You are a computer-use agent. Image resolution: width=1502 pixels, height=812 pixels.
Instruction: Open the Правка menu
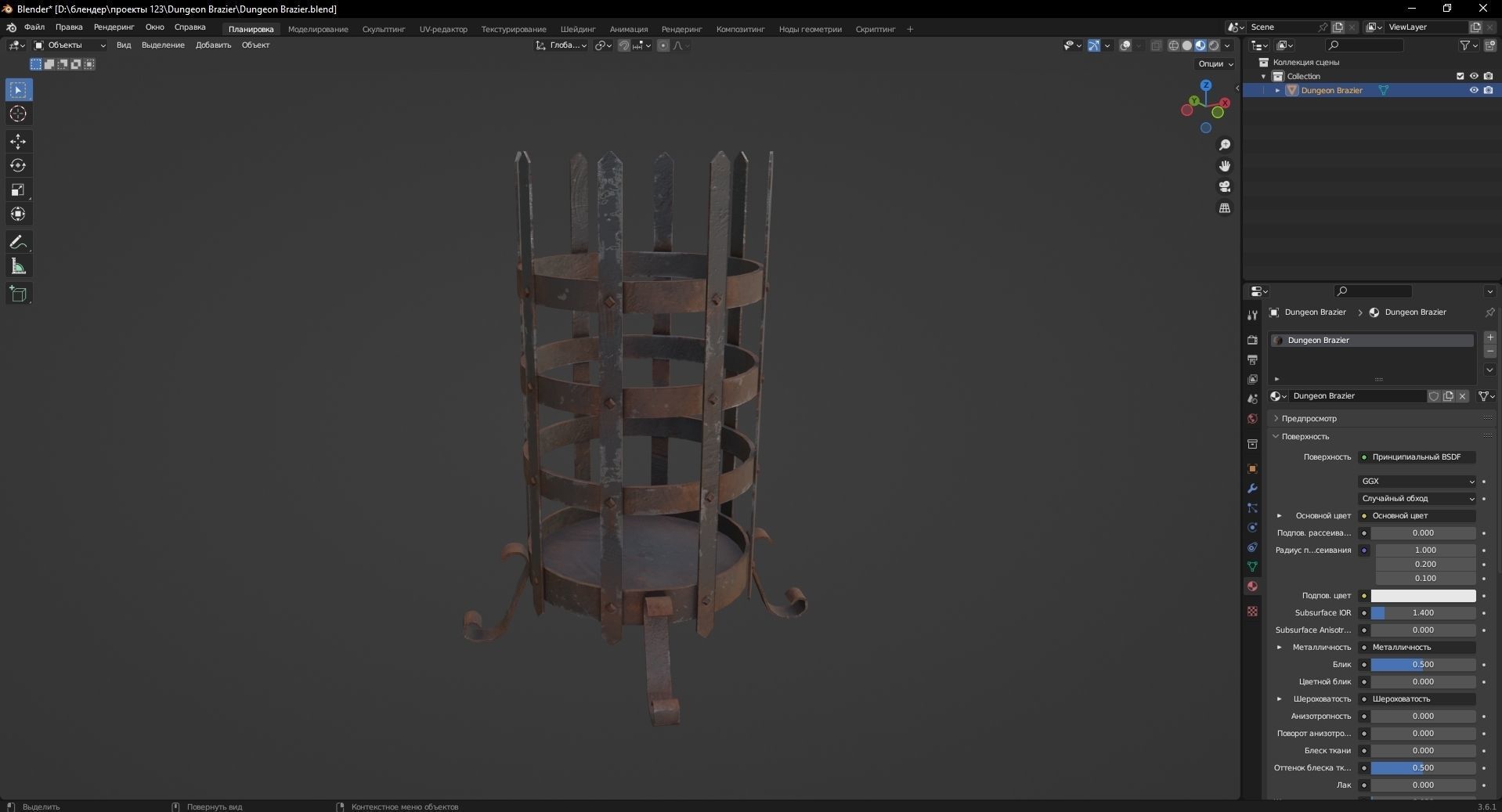pyautogui.click(x=69, y=27)
